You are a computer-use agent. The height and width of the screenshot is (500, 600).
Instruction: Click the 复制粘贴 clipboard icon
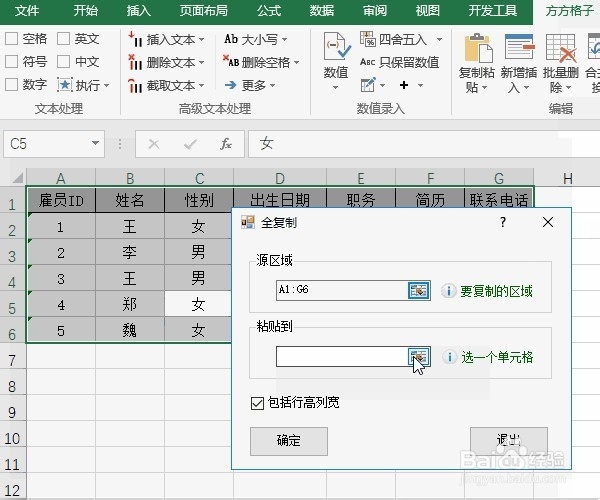pos(478,48)
